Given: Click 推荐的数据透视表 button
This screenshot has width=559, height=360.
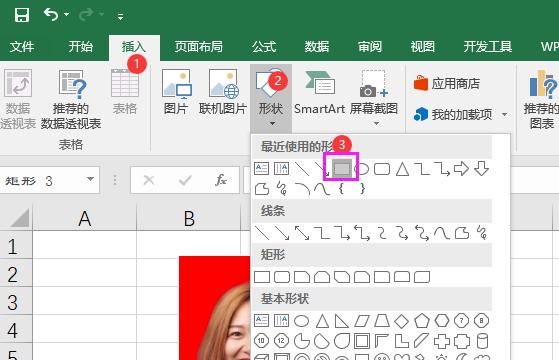Looking at the screenshot, I should tap(71, 99).
